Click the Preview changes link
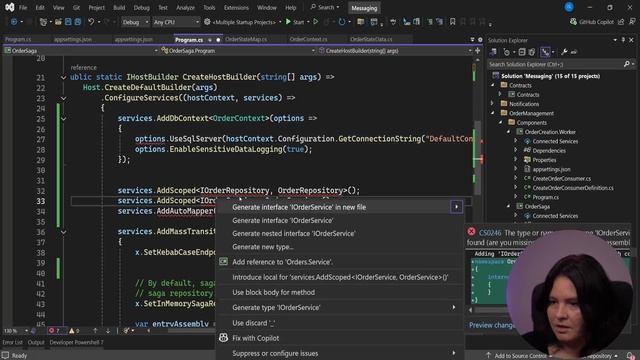640x360 pixels. 492,325
